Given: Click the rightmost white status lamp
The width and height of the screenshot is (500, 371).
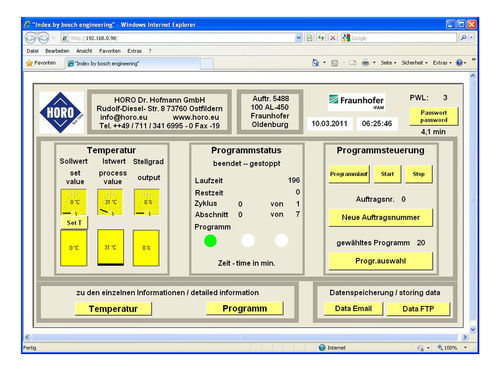Looking at the screenshot, I should point(282,240).
